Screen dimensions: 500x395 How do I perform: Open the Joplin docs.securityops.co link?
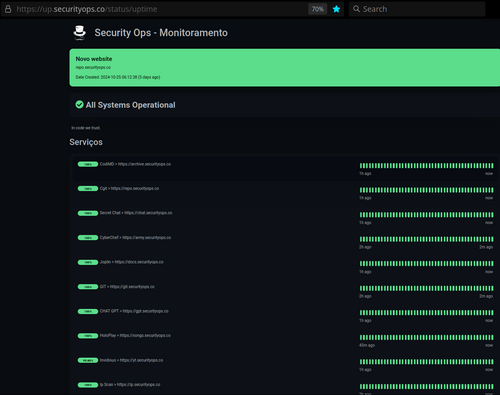tap(132, 262)
